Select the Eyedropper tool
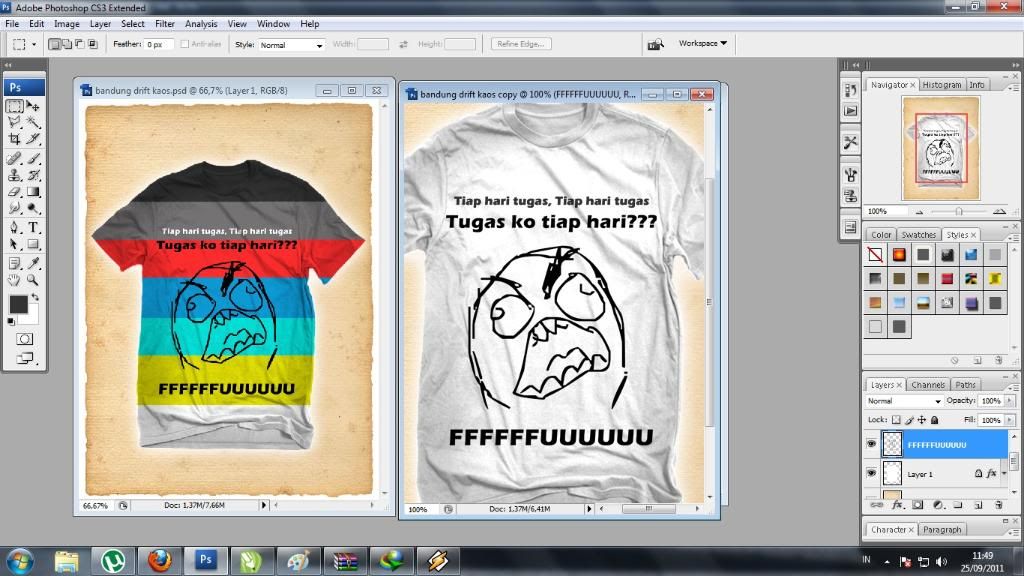Viewport: 1024px width, 576px height. (x=33, y=263)
